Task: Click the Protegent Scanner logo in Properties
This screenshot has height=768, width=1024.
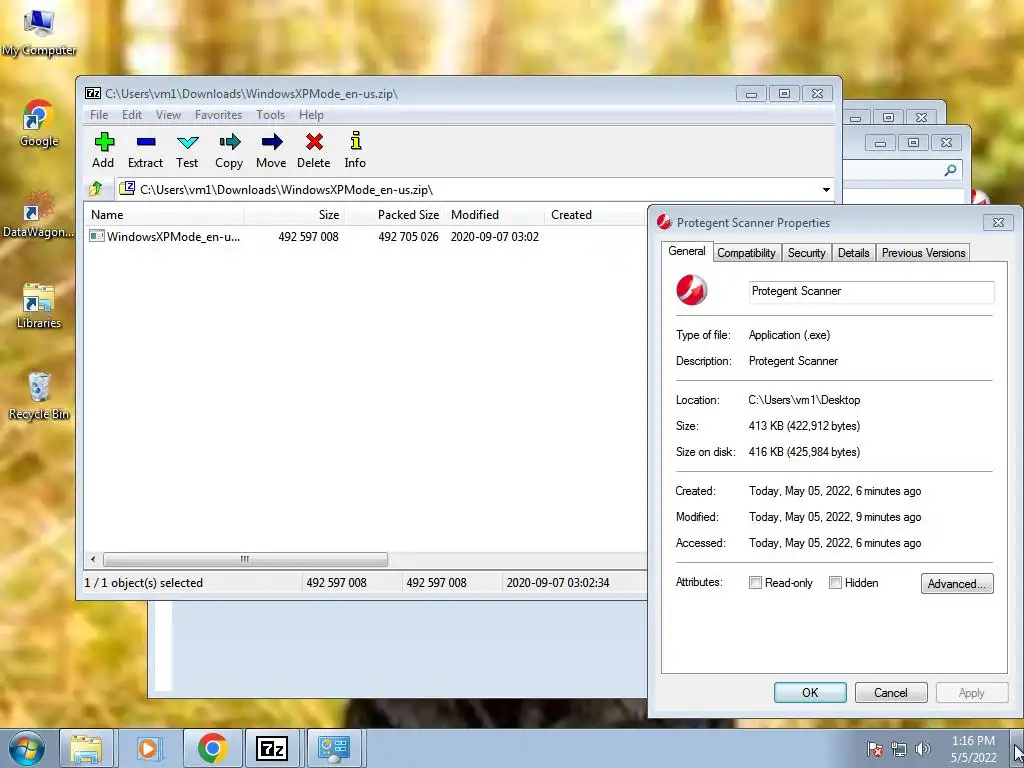Action: pos(692,290)
